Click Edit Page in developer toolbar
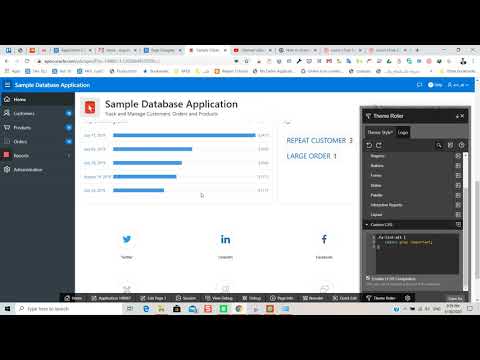The height and width of the screenshot is (360, 480). 153,298
